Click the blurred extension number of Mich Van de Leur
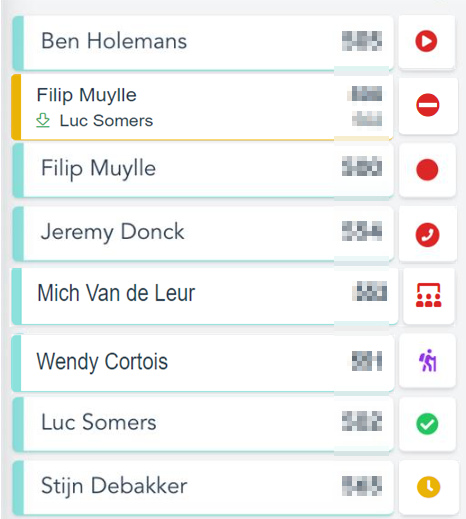Viewport: 466px width, 519px height. pos(370,291)
